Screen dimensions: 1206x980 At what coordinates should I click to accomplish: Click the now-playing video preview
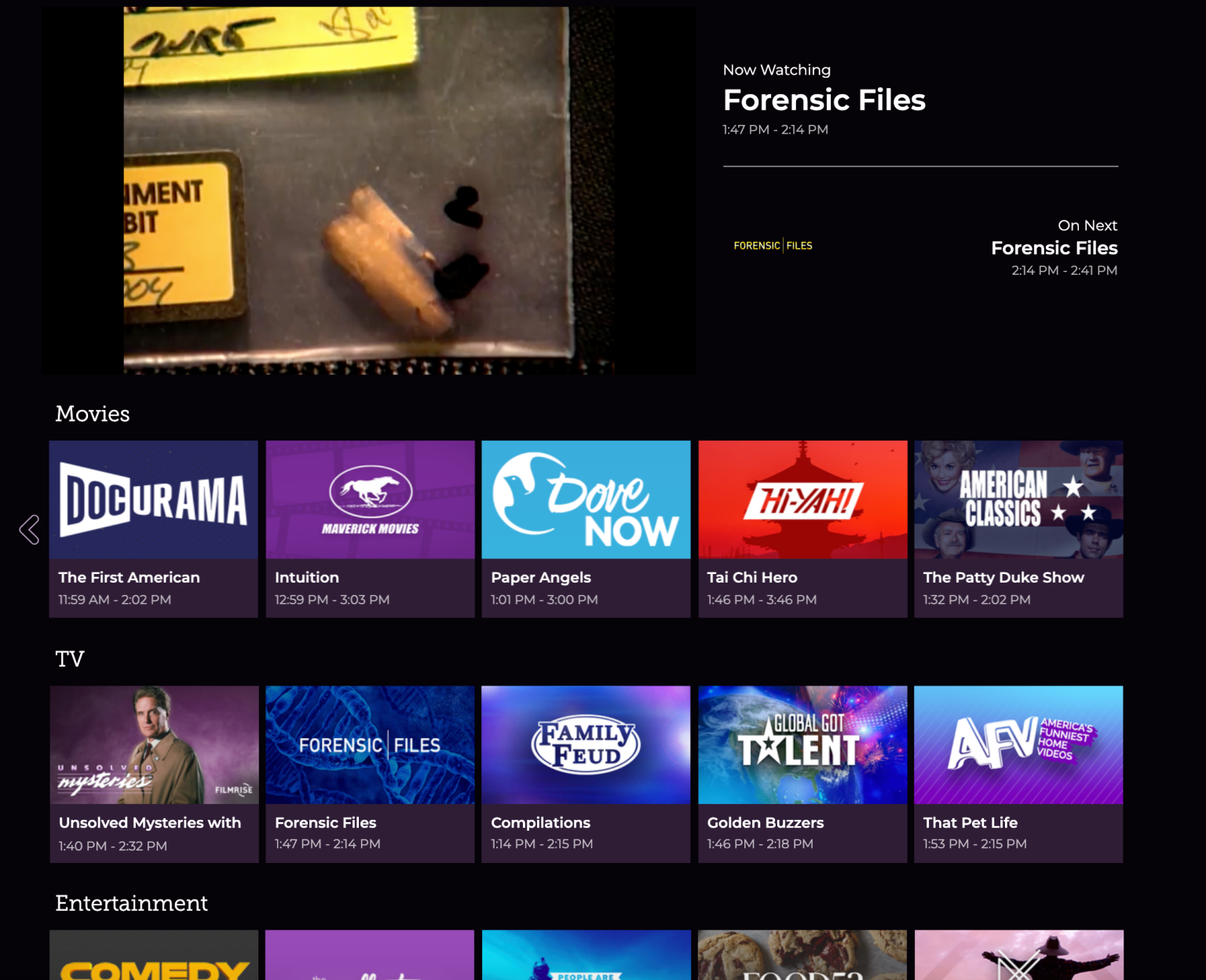(x=369, y=190)
